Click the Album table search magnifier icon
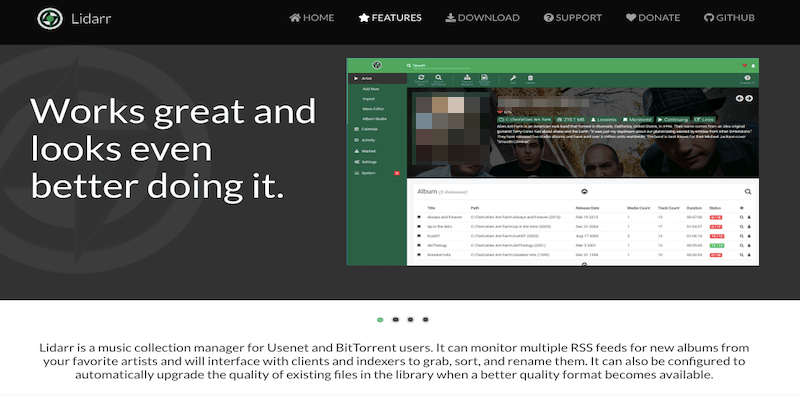 747,191
